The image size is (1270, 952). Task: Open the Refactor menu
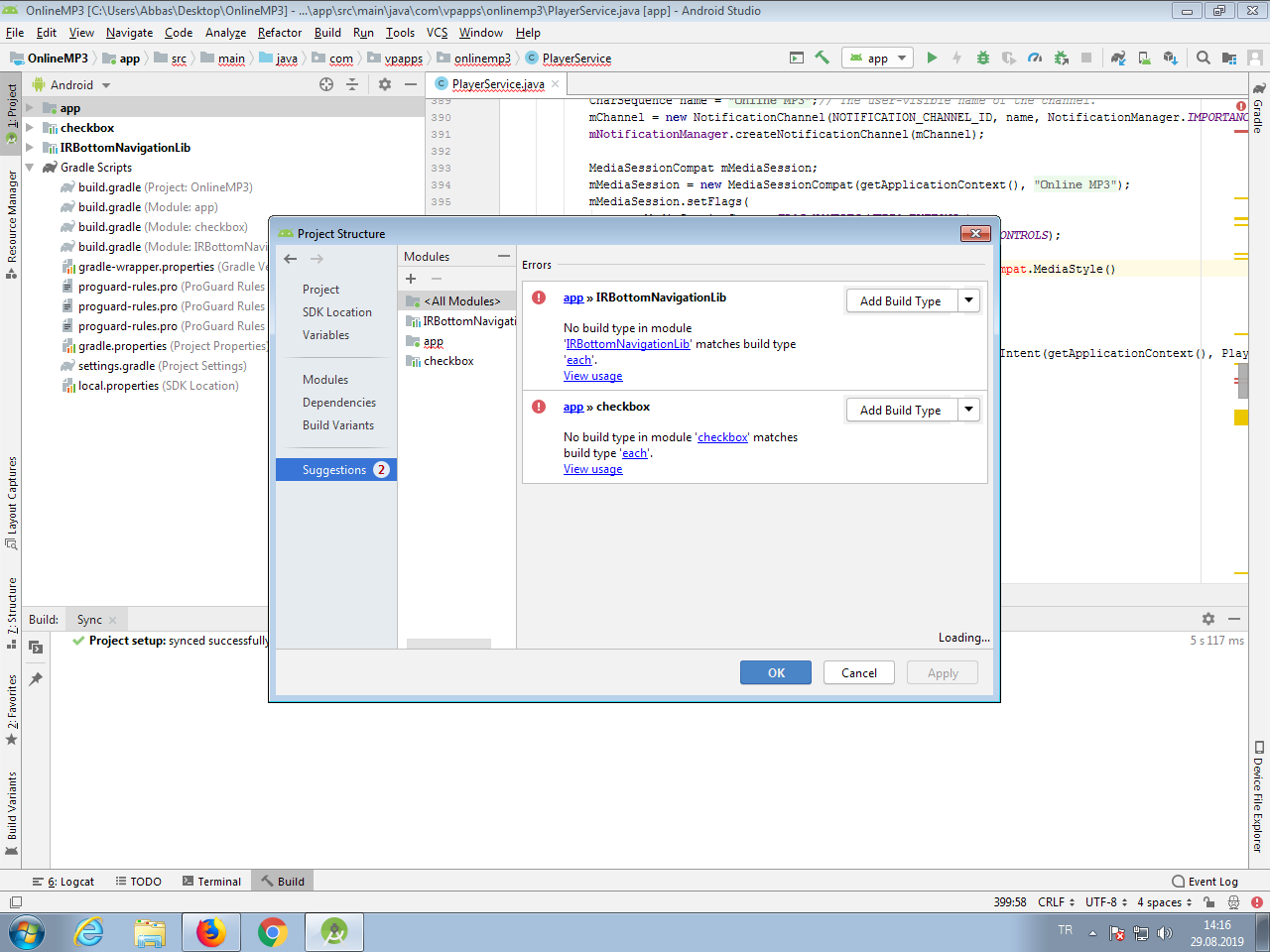point(280,33)
